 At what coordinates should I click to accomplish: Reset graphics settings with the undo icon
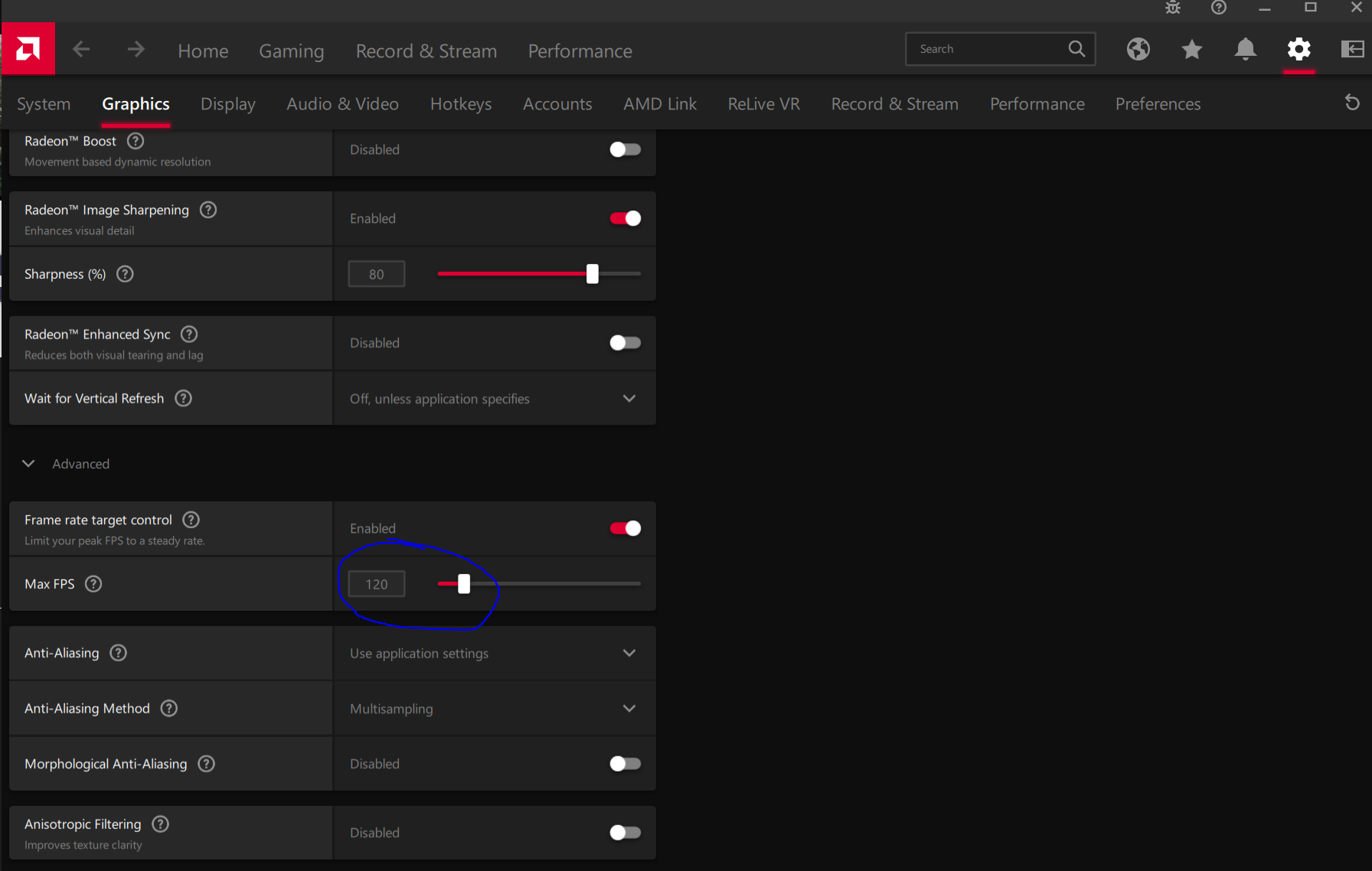click(1353, 103)
